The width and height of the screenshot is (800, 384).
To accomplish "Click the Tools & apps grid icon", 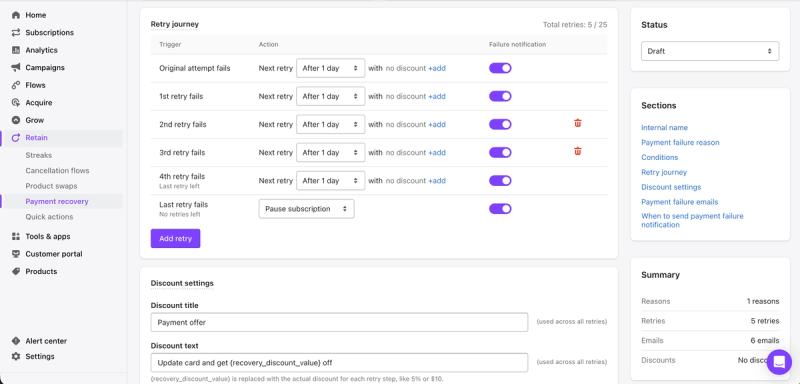I will (x=16, y=237).
